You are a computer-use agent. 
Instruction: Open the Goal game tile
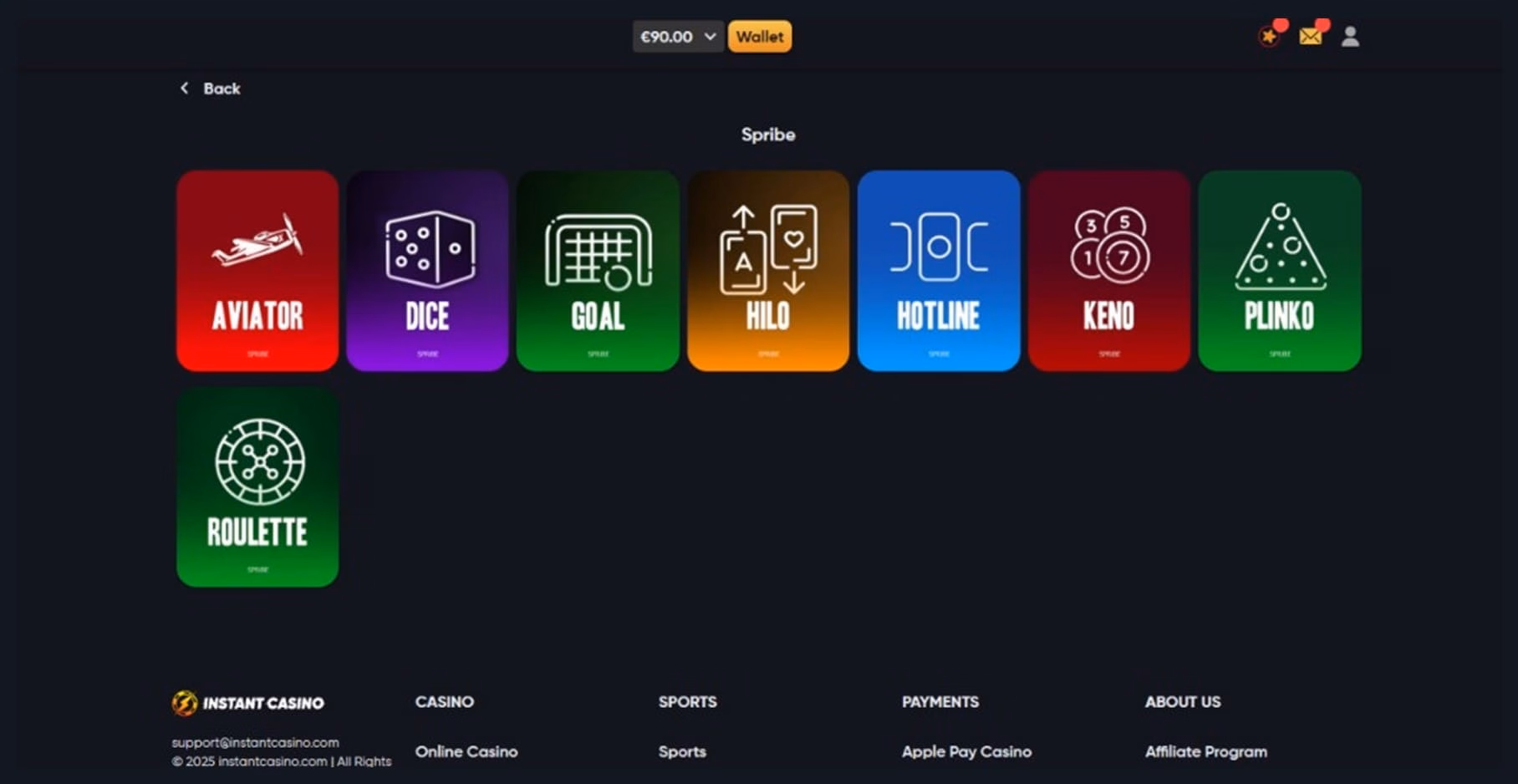coord(598,271)
